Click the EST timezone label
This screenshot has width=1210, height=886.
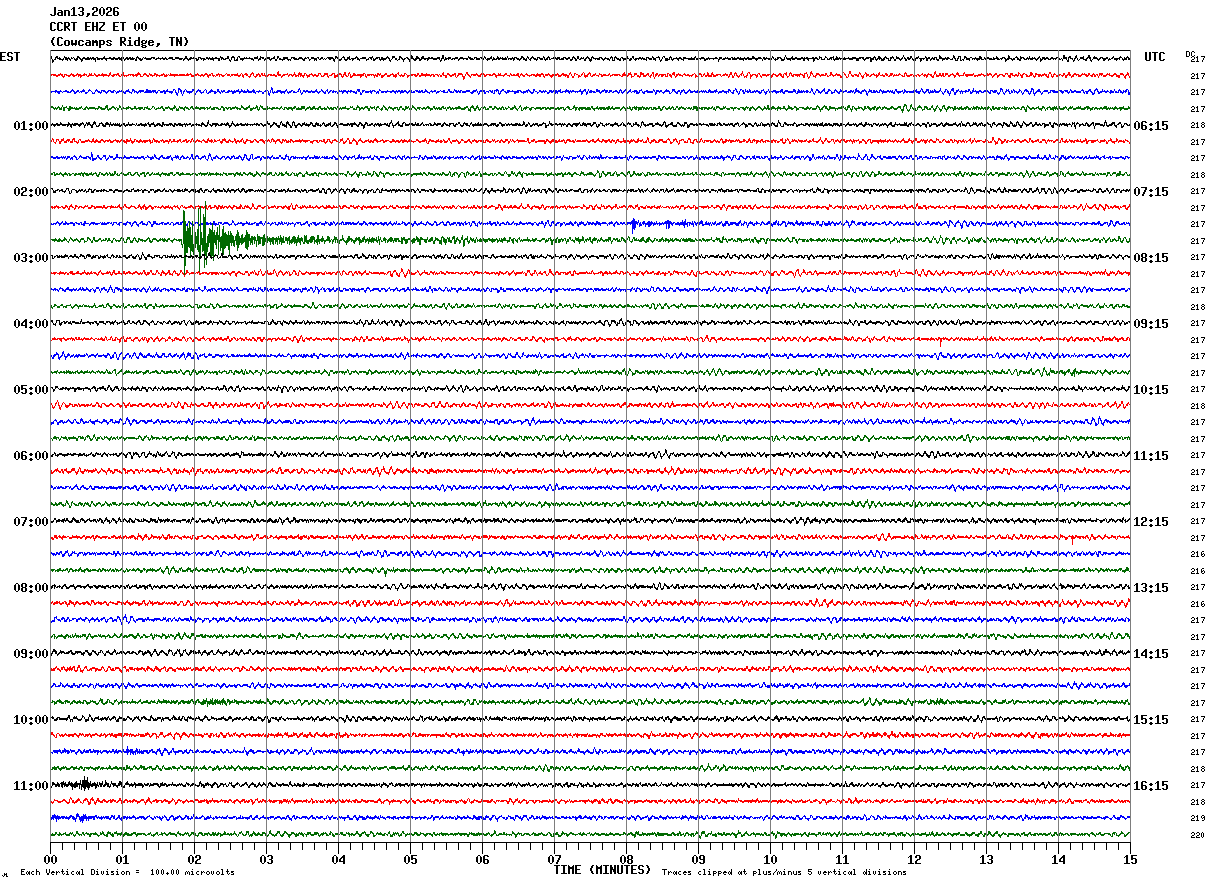pos(9,57)
